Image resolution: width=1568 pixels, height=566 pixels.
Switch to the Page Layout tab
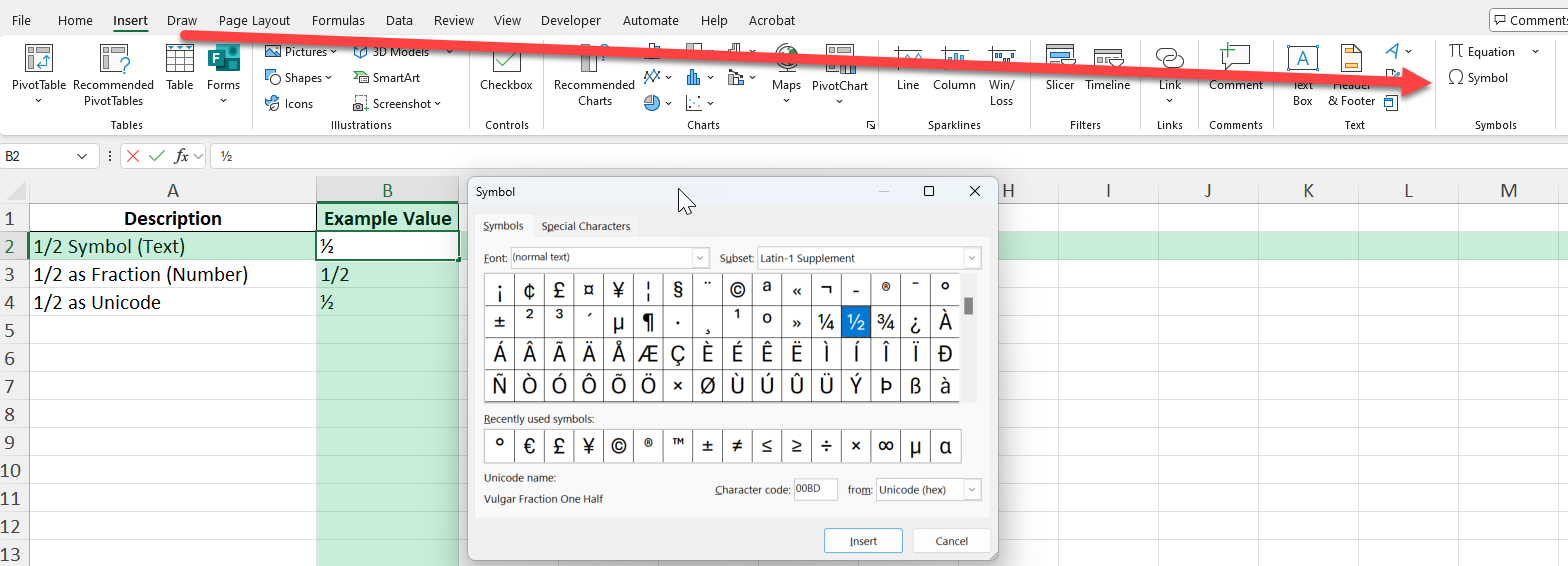pyautogui.click(x=254, y=20)
